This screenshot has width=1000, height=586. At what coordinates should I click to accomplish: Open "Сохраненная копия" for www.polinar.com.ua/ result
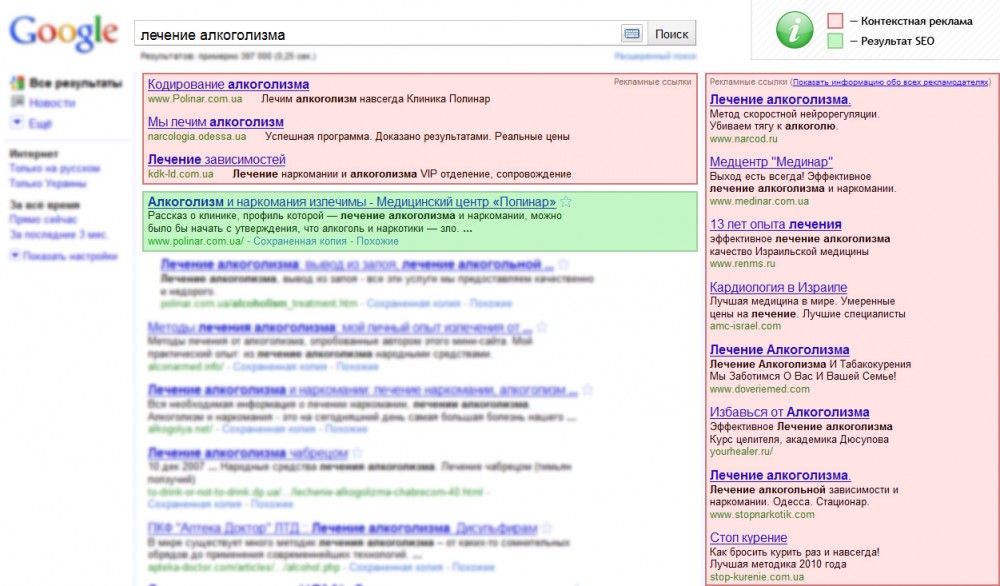click(300, 241)
